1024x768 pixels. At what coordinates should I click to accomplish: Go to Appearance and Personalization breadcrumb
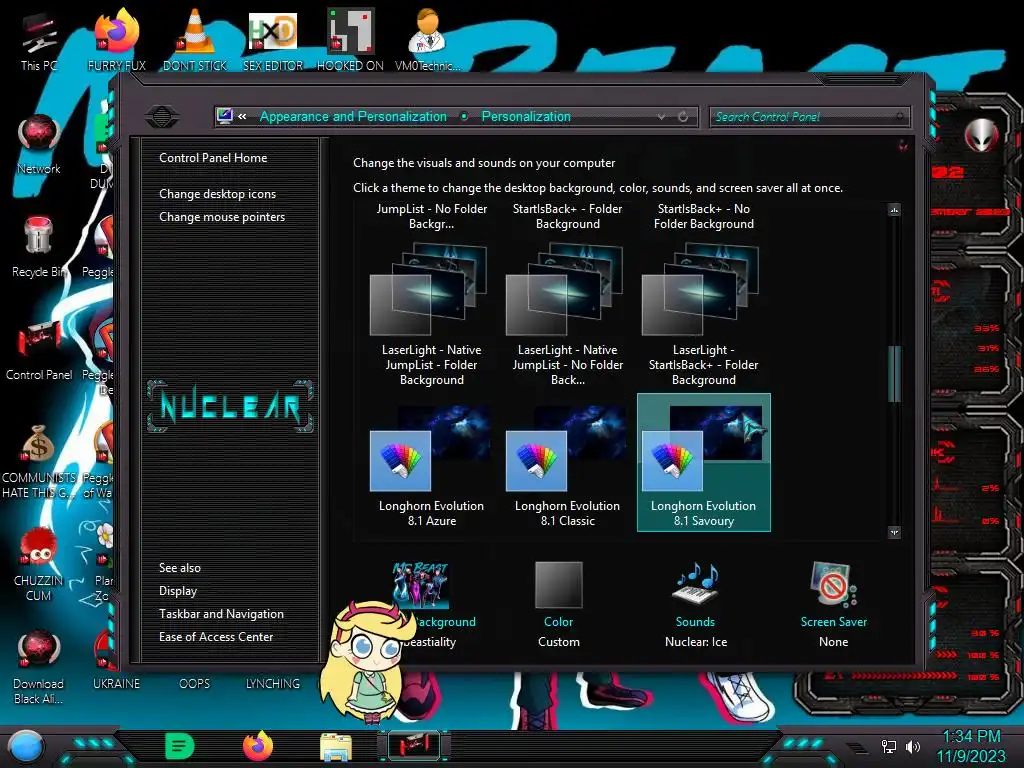pos(353,116)
